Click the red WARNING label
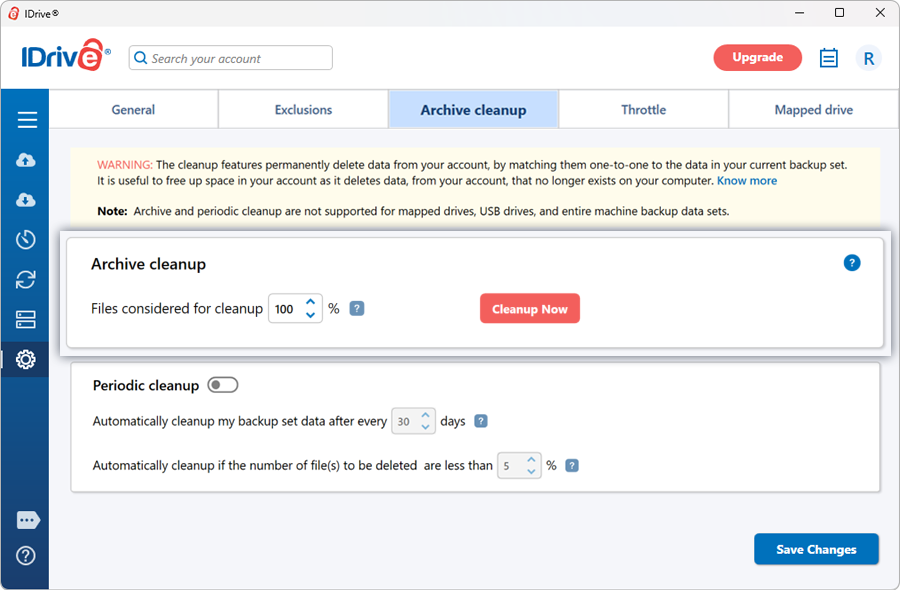900x590 pixels. (125, 165)
